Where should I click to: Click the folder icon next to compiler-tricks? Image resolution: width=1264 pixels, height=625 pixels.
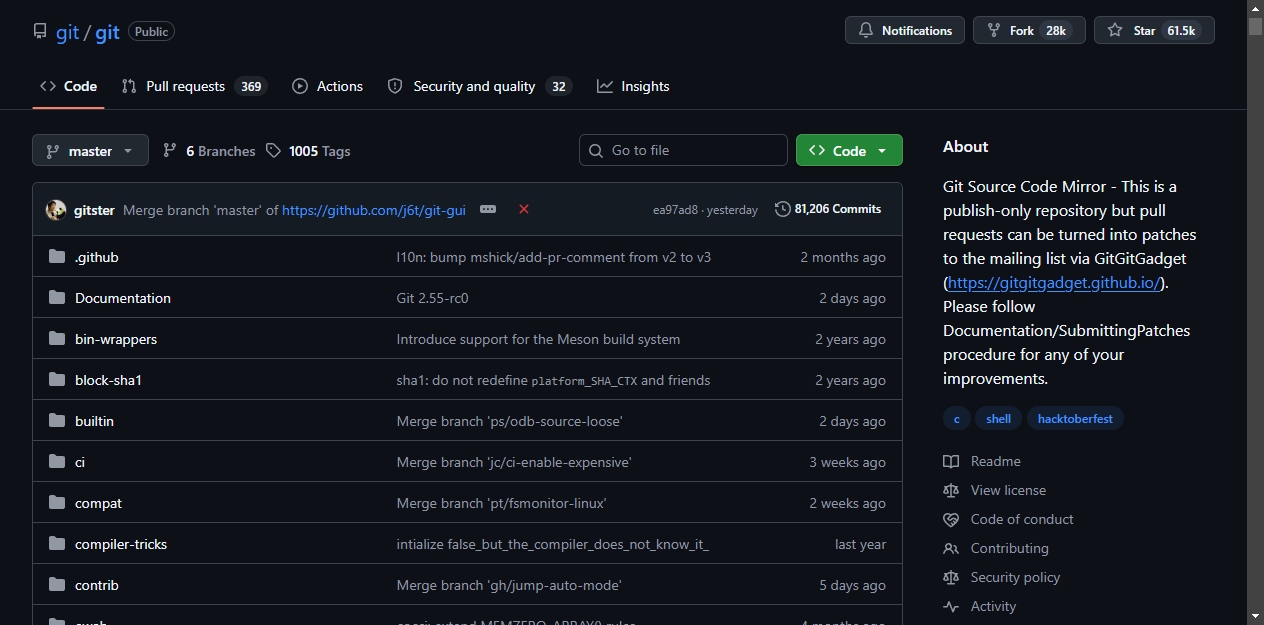click(57, 544)
